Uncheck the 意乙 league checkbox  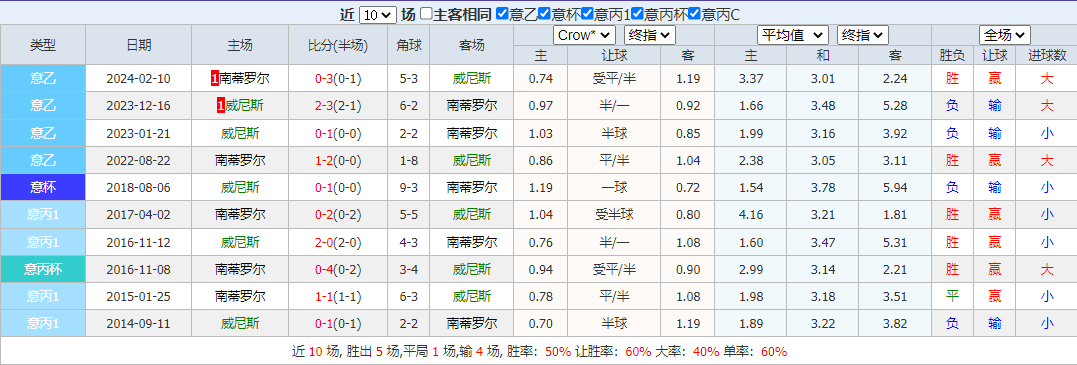501,14
